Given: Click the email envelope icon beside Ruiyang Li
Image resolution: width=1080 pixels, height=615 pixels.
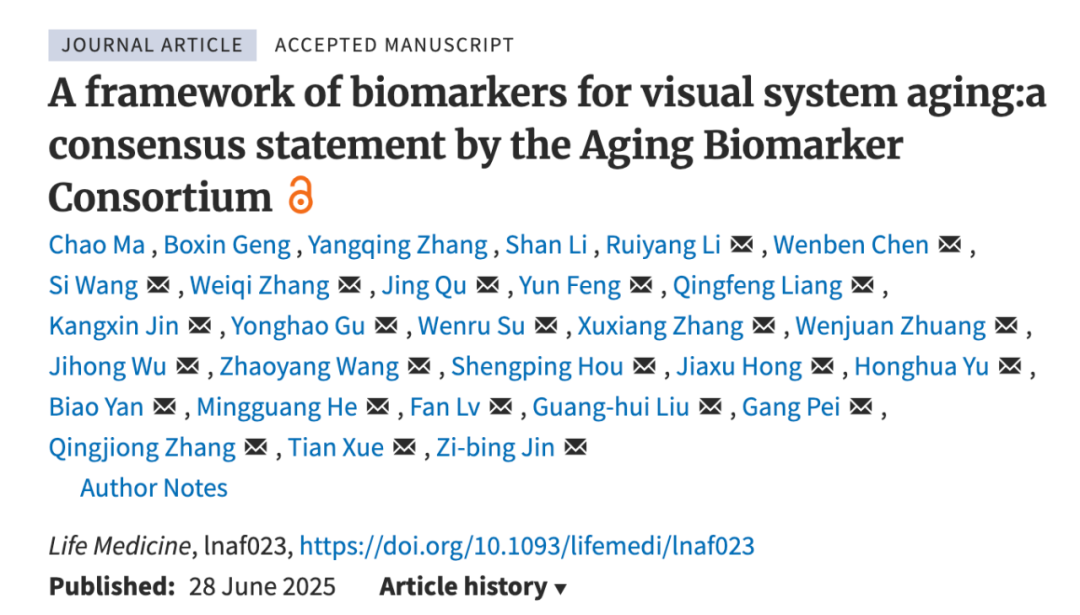Looking at the screenshot, I should (x=742, y=244).
